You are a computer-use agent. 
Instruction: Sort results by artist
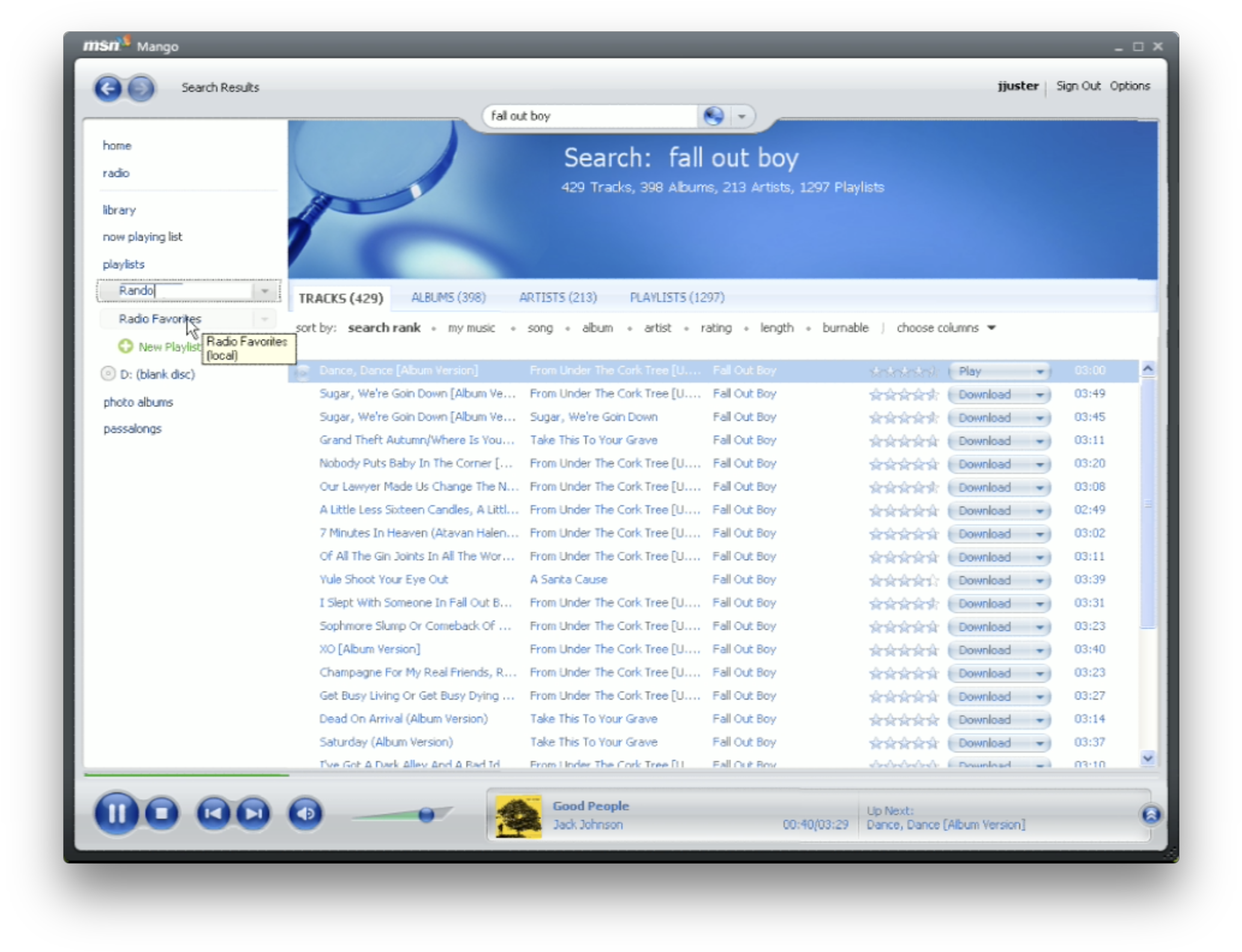(x=657, y=328)
